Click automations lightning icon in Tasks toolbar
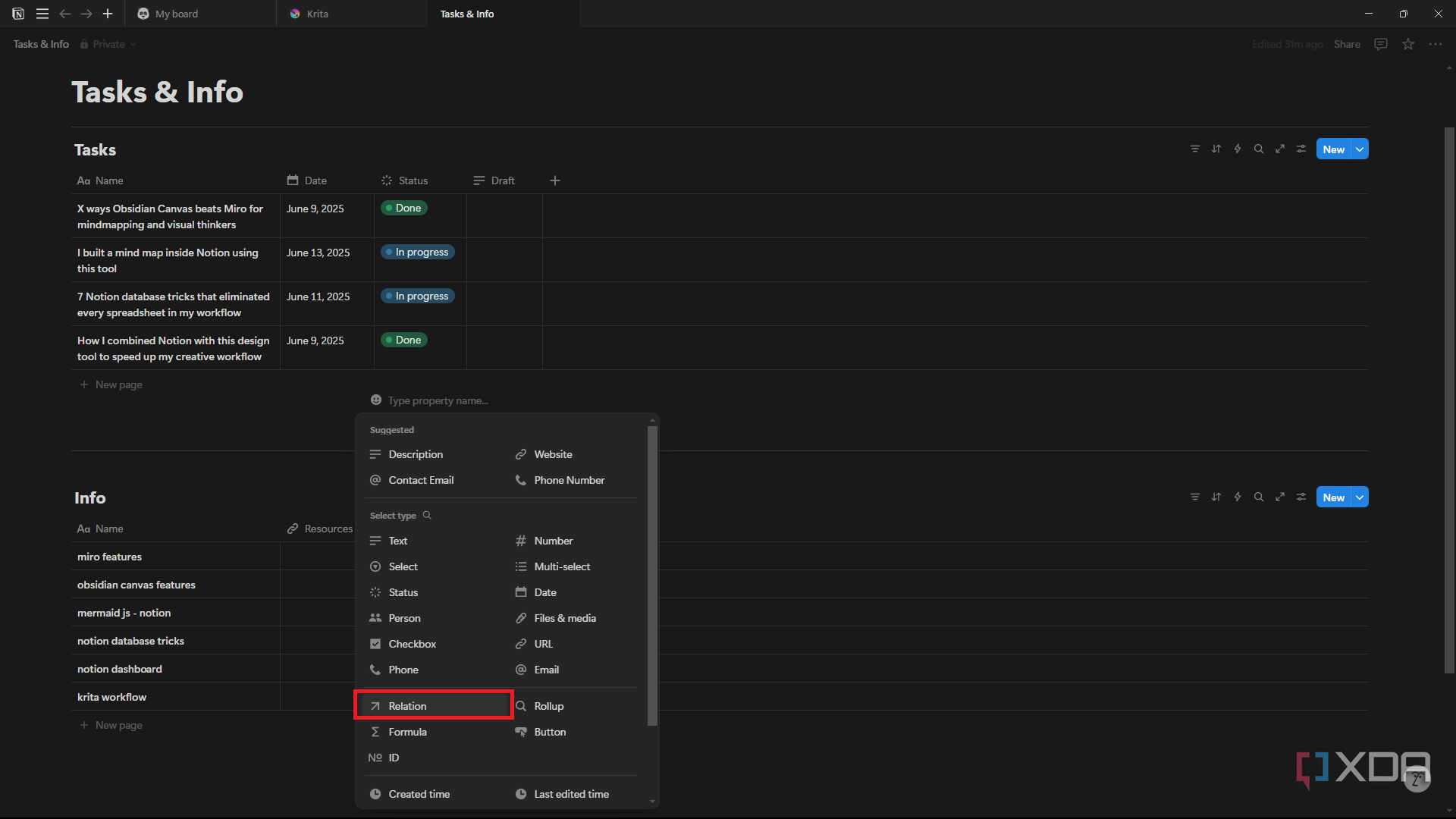The height and width of the screenshot is (819, 1456). [1237, 149]
